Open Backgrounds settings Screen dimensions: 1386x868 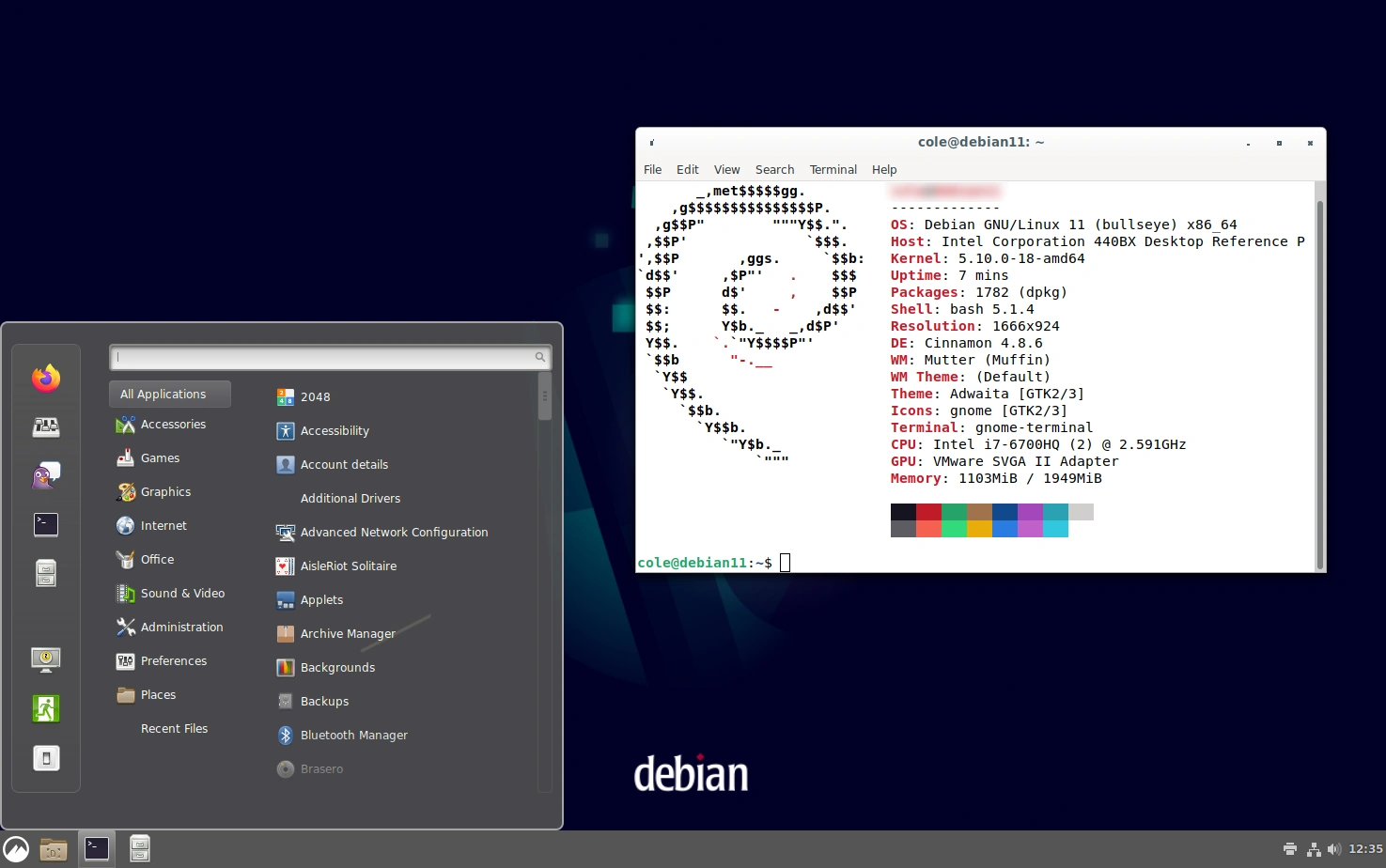coord(337,667)
